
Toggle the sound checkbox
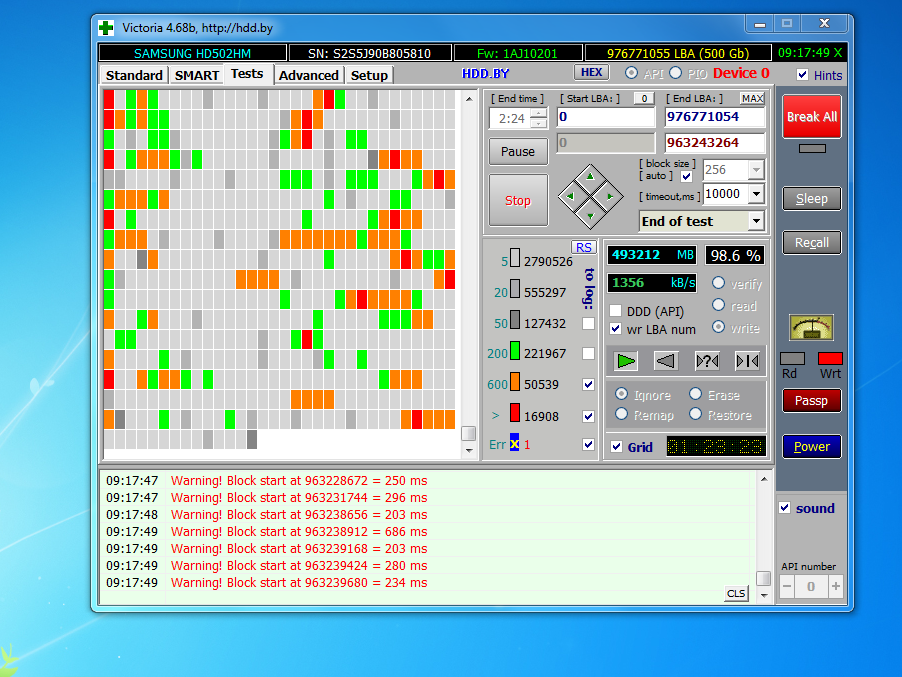click(785, 508)
